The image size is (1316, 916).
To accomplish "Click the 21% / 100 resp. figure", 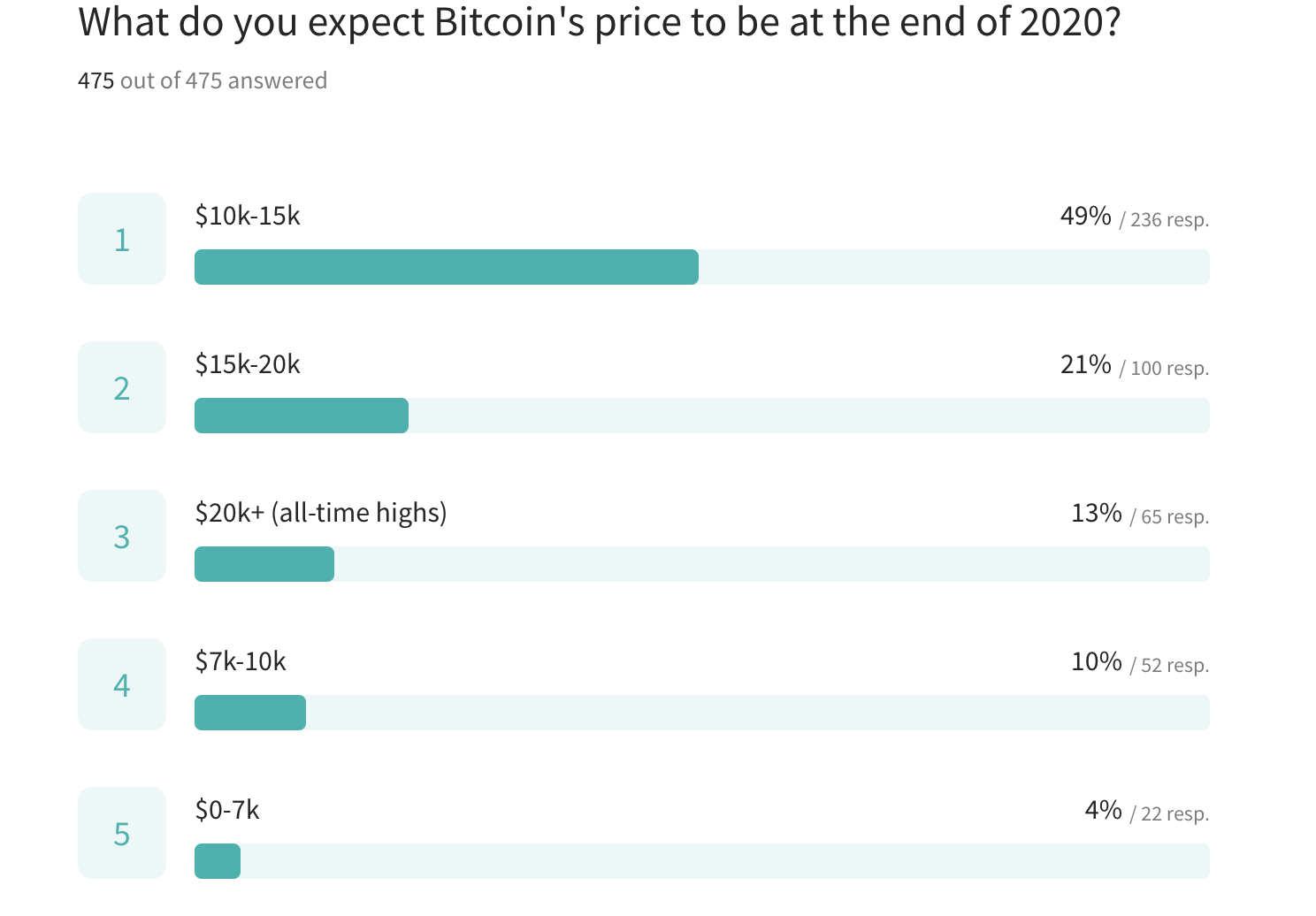I will (1135, 366).
